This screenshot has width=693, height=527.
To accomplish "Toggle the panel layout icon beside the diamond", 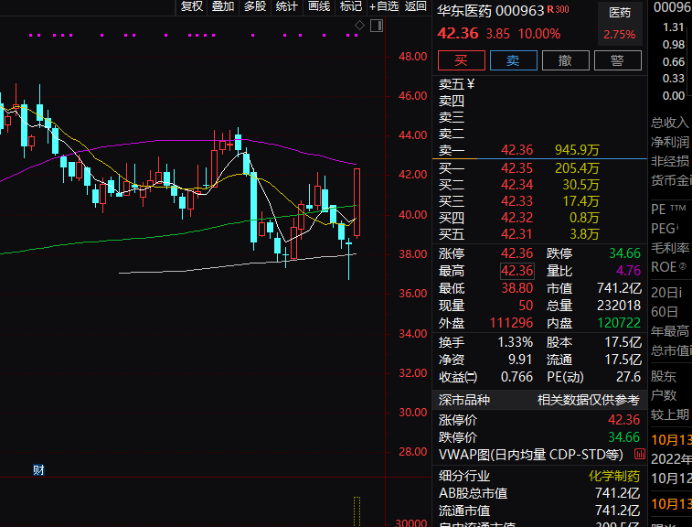I will pyautogui.click(x=377, y=26).
